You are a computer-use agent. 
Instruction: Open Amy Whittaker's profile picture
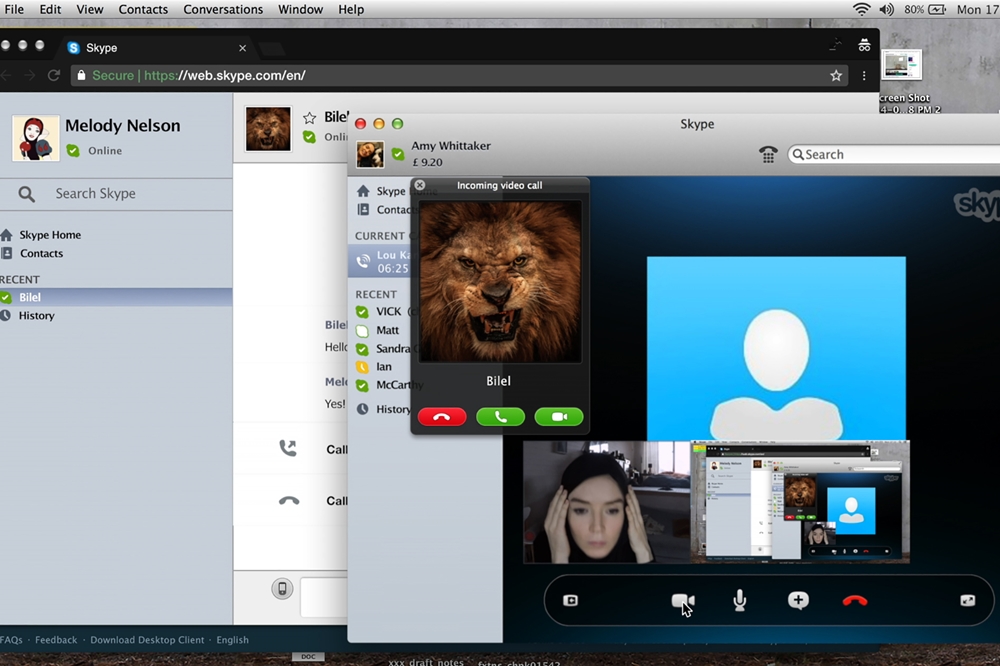(370, 154)
